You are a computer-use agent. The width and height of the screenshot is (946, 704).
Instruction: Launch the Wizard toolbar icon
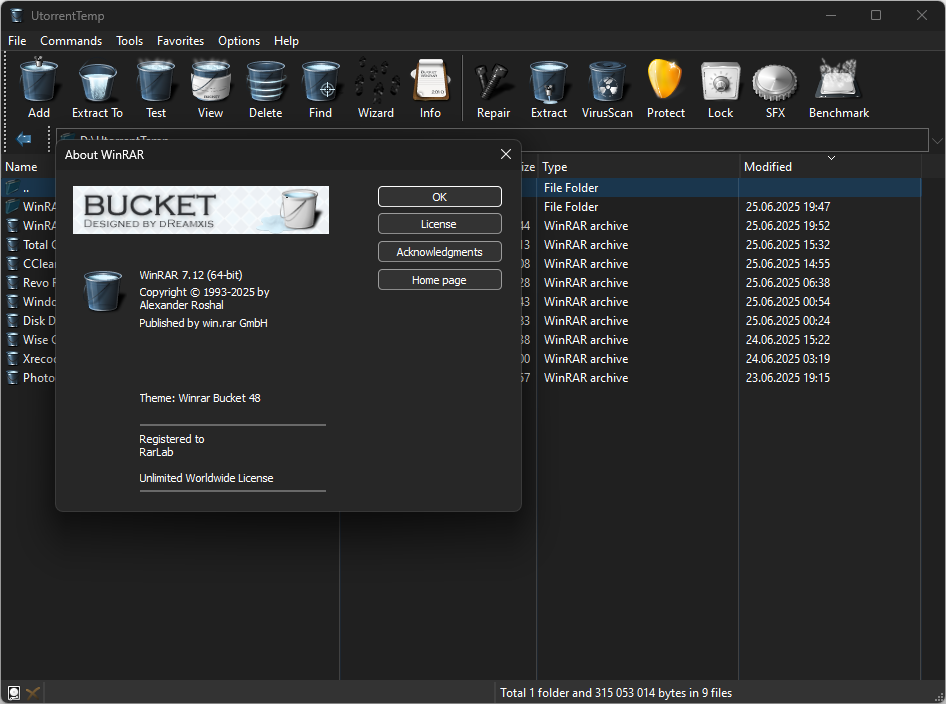tap(376, 80)
